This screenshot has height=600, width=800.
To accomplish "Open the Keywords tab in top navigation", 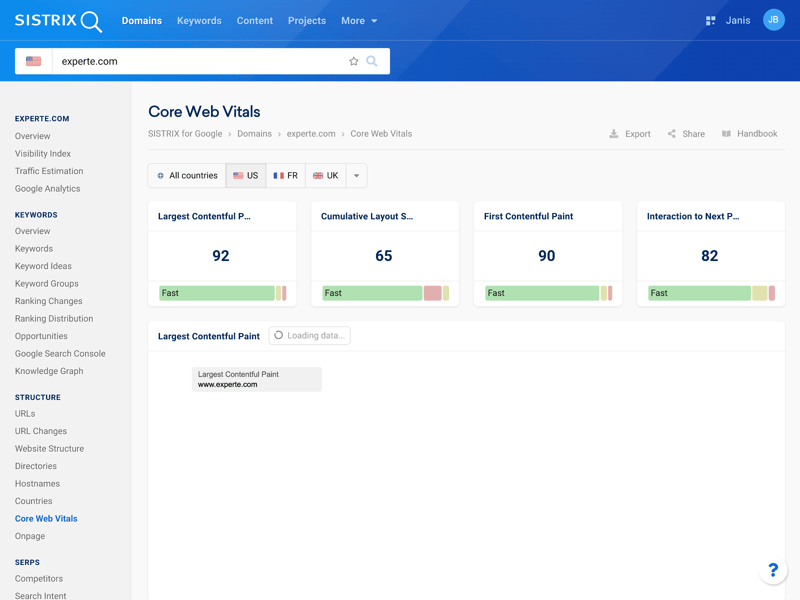I will point(199,21).
